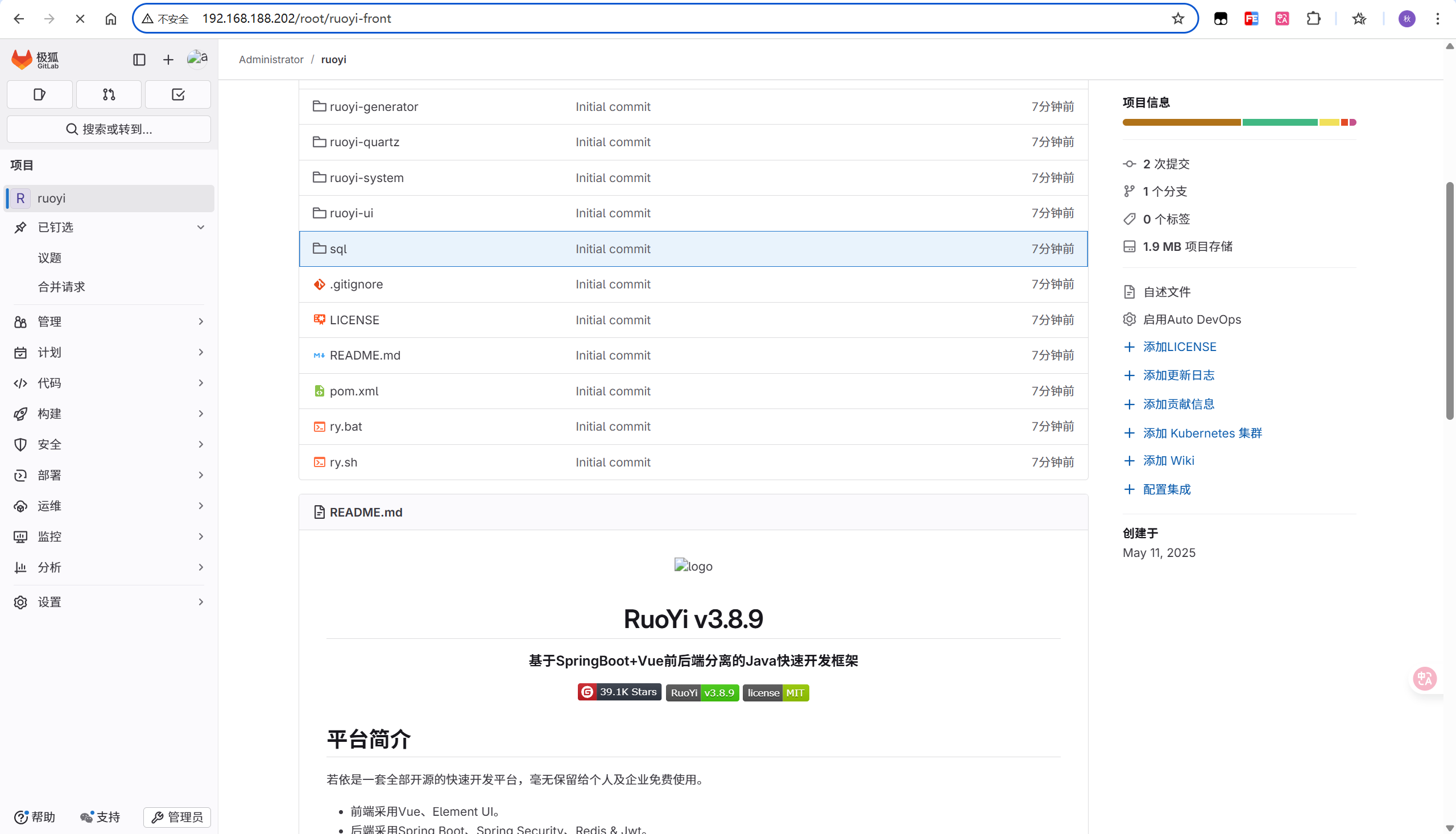The height and width of the screenshot is (834, 1456).
Task: Open the pom.xml file
Action: tap(354, 391)
